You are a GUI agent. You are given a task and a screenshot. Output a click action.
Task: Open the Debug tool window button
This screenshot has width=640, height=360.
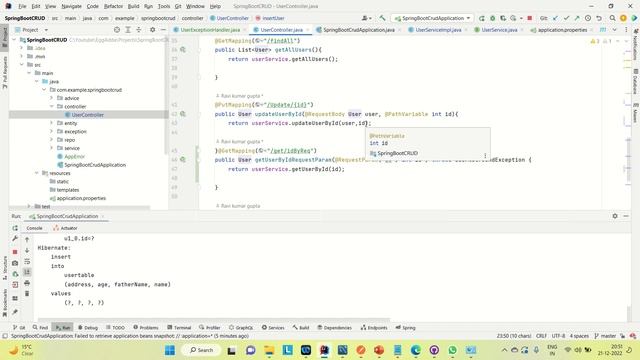88,327
